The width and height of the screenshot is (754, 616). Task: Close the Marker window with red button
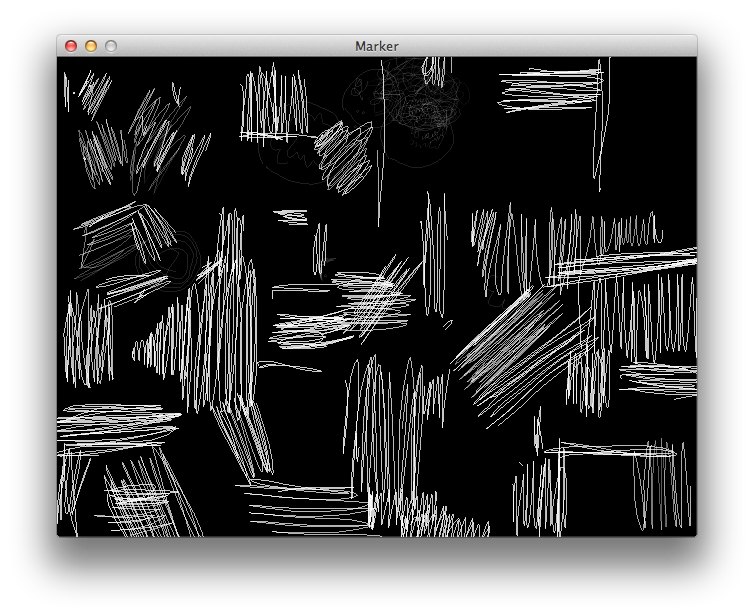tap(71, 46)
